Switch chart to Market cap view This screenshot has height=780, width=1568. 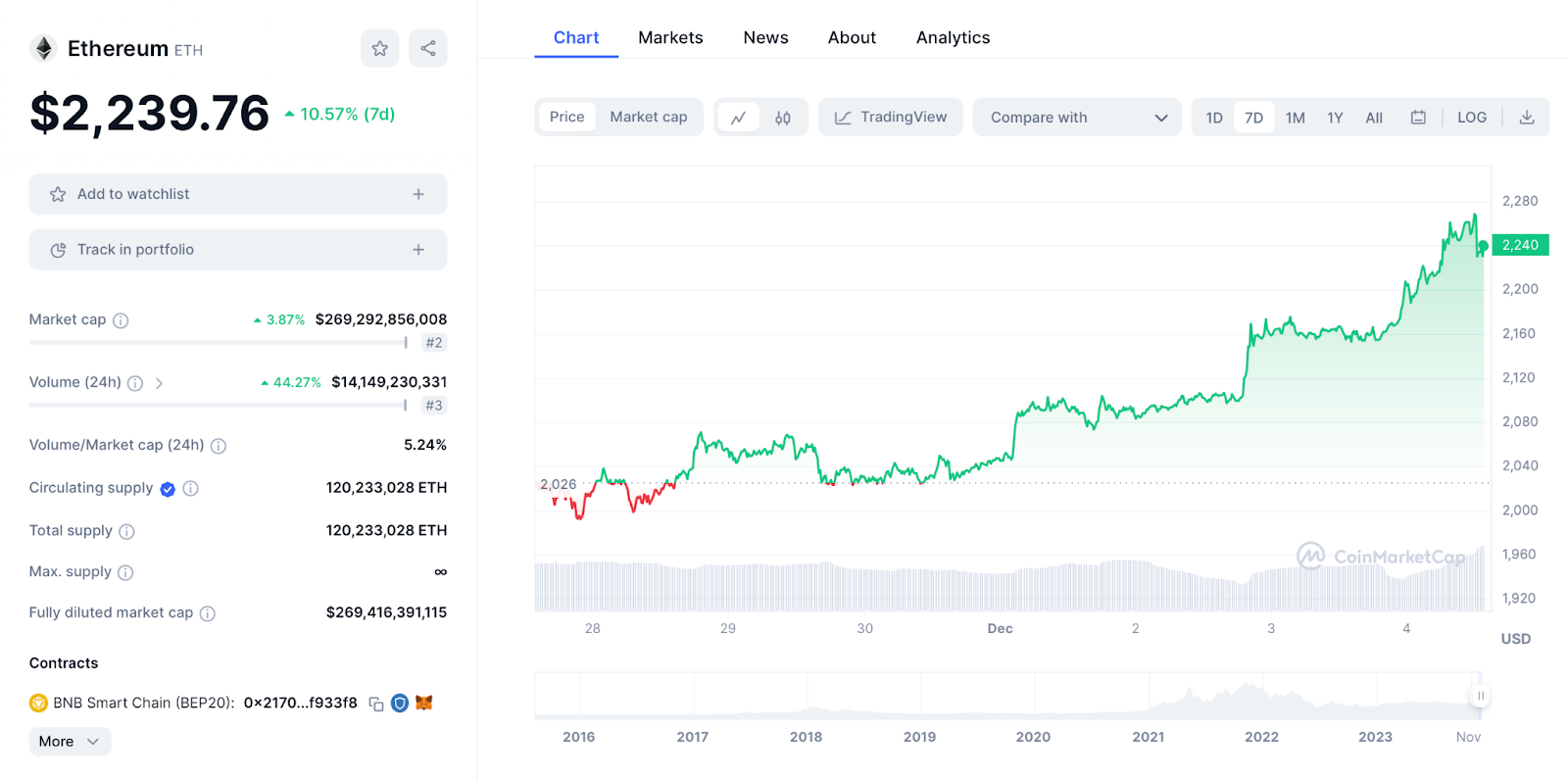tap(649, 117)
